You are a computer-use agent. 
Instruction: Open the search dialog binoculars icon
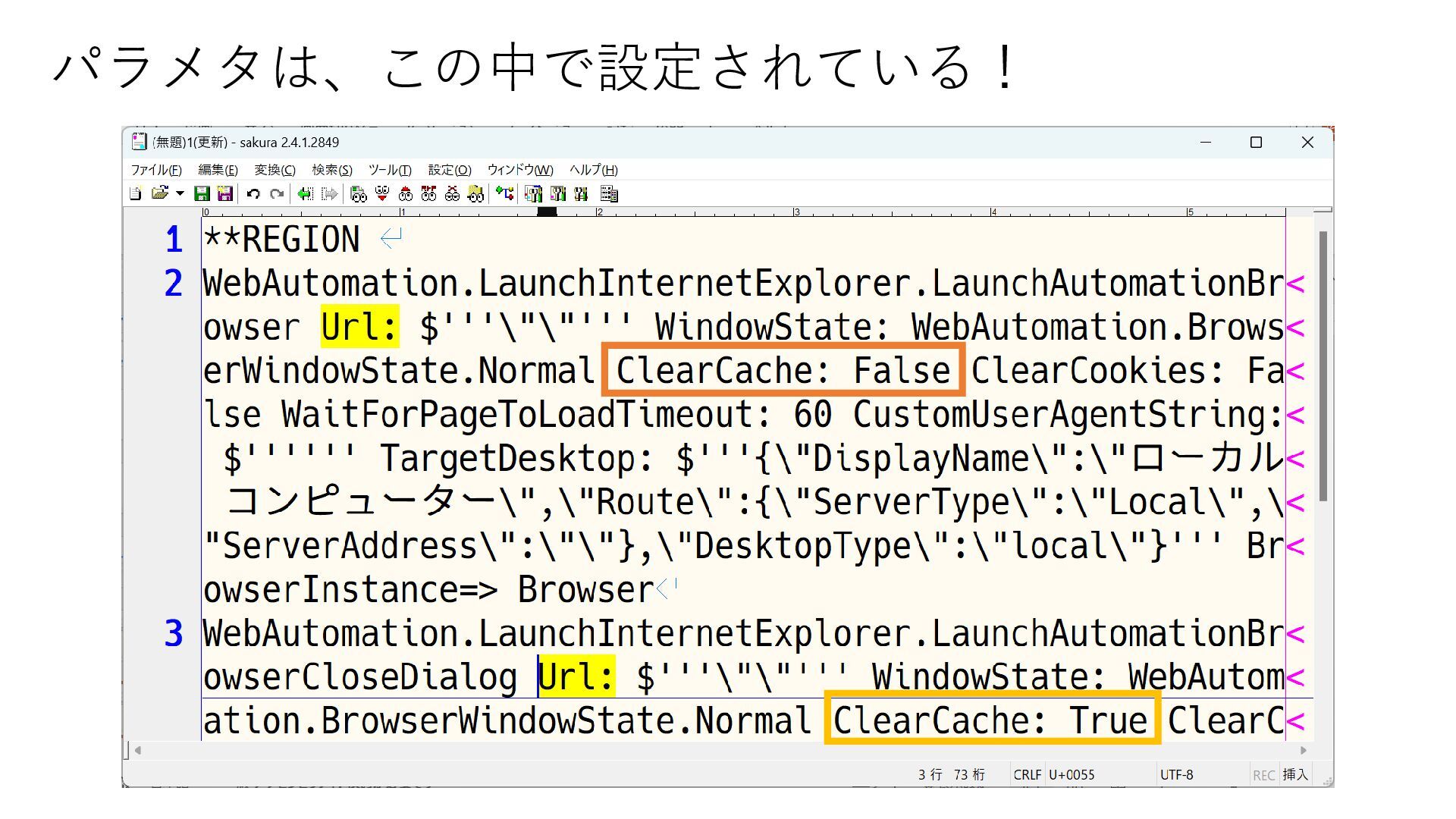tap(359, 193)
